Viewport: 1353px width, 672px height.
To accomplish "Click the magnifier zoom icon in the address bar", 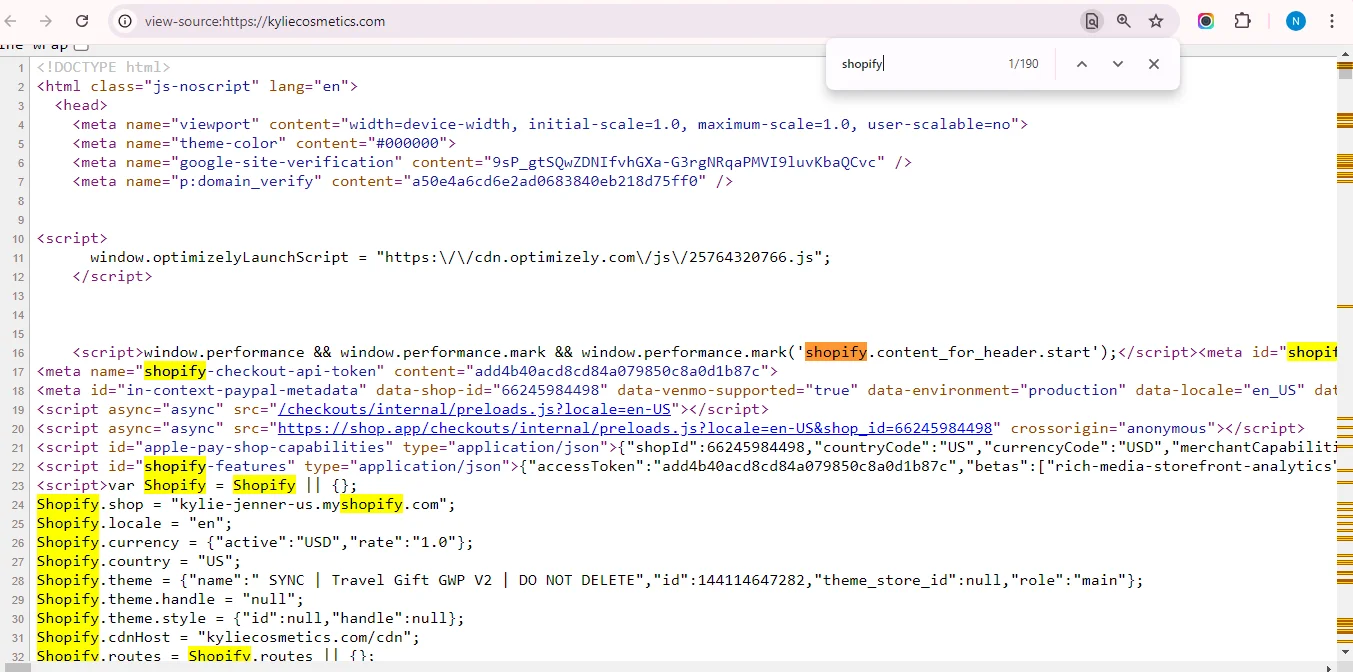I will pyautogui.click(x=1124, y=20).
